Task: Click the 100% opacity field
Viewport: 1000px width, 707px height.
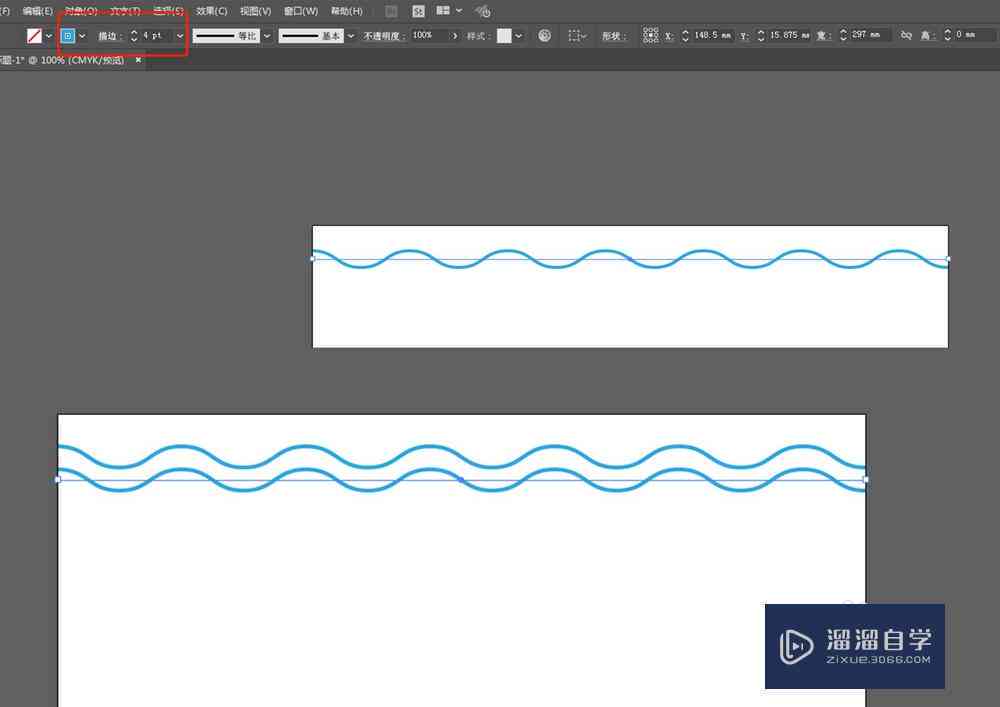Action: pos(429,35)
